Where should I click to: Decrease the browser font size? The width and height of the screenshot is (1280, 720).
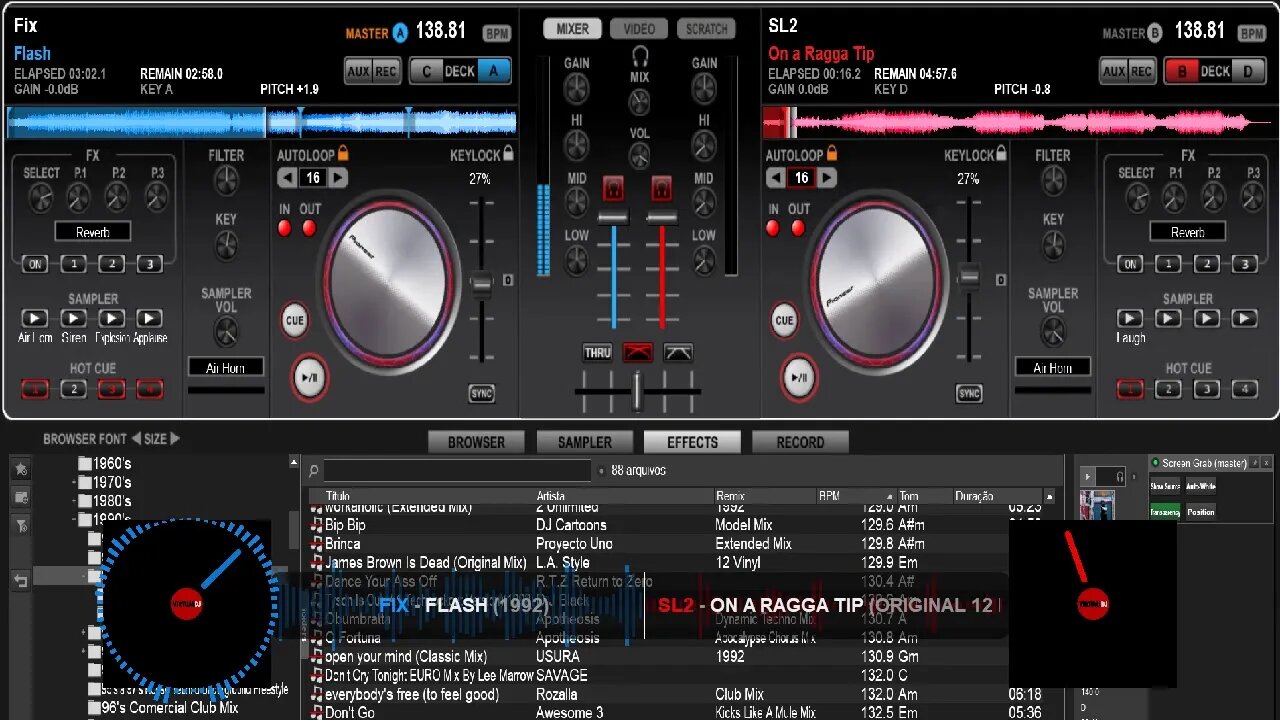point(136,438)
